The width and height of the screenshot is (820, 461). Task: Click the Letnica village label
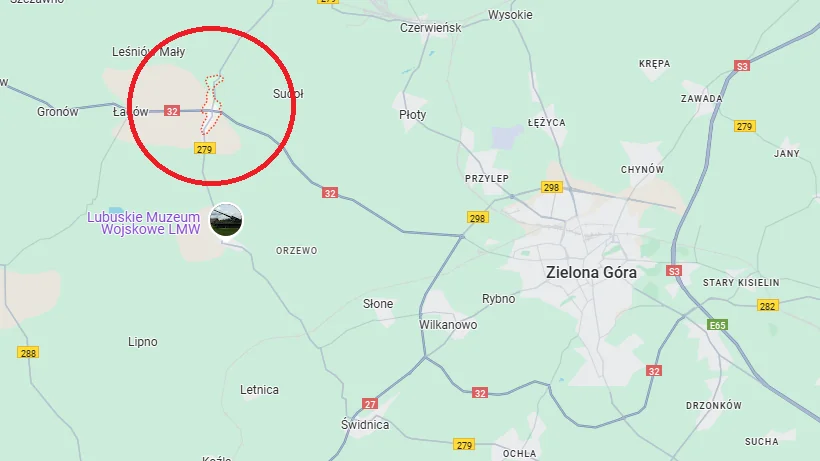pyautogui.click(x=259, y=389)
